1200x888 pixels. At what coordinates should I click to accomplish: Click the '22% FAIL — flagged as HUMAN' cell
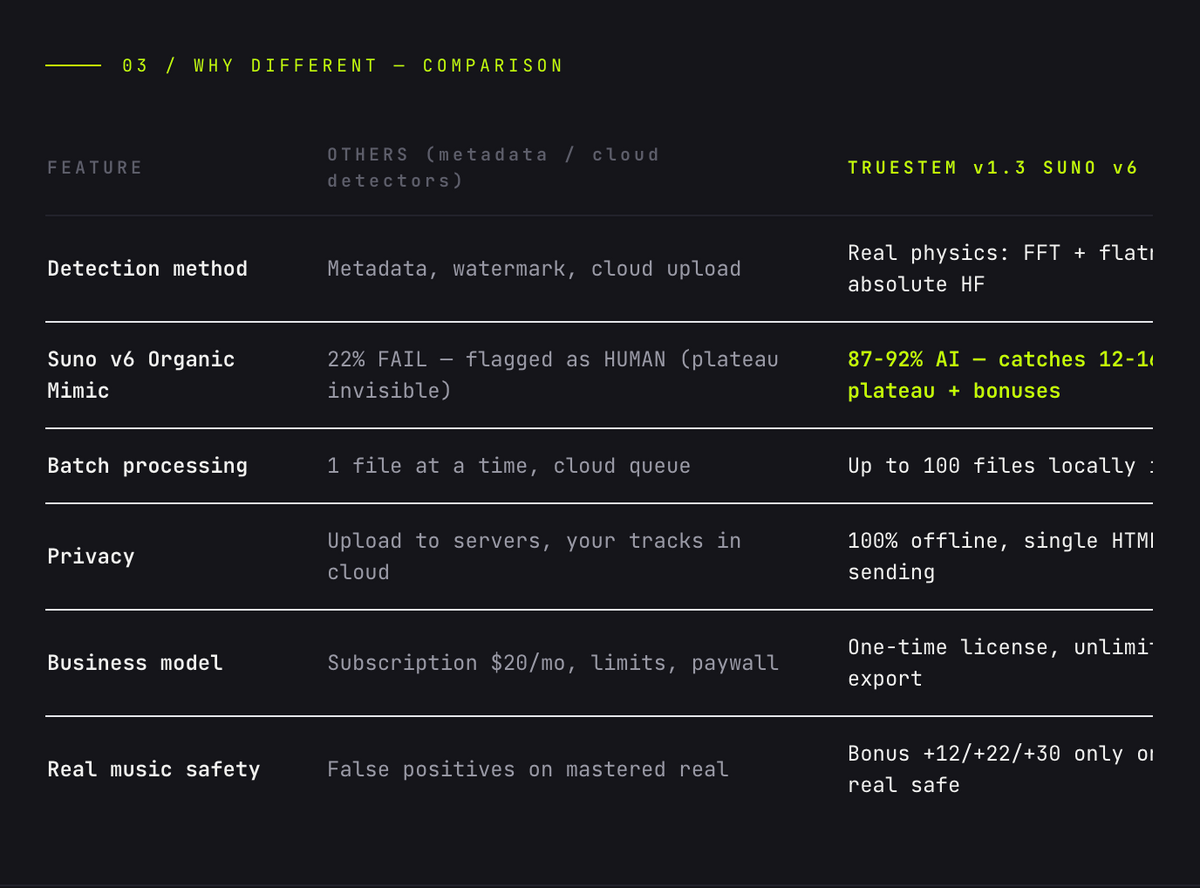point(553,375)
